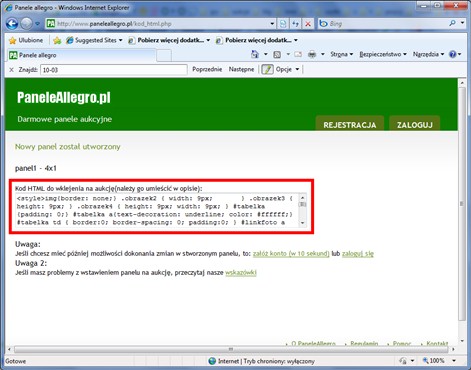Select 'Nowy panel został utworzony' heading
This screenshot has width=471, height=370.
coord(68,147)
